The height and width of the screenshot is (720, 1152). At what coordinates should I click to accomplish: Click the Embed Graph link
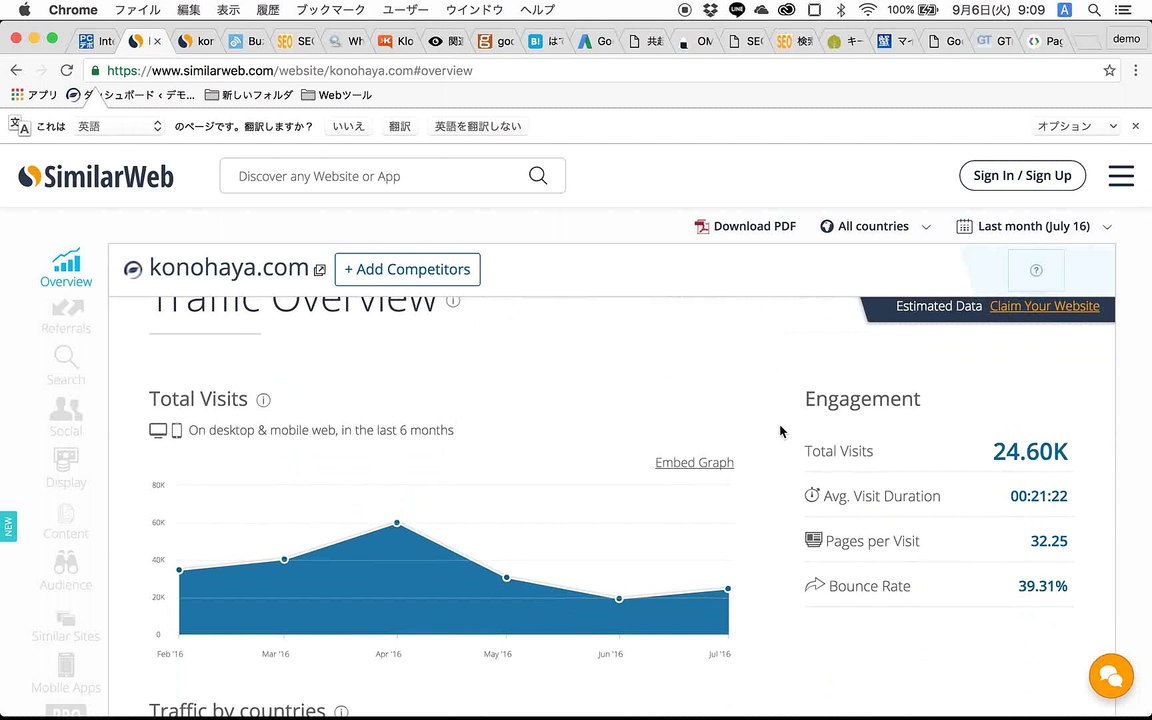pyautogui.click(x=694, y=462)
